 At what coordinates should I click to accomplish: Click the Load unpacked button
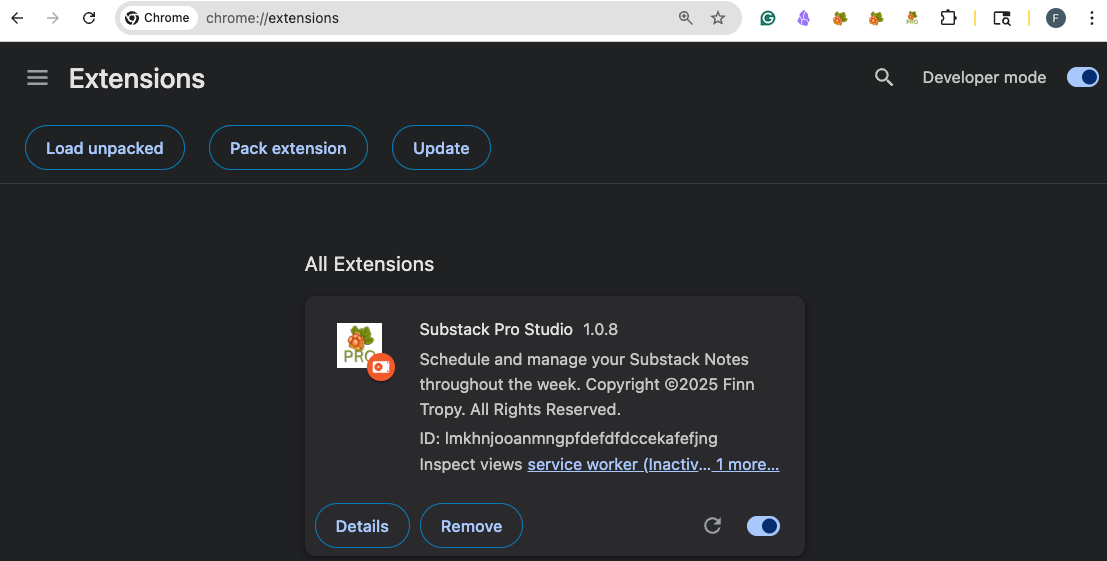[104, 148]
